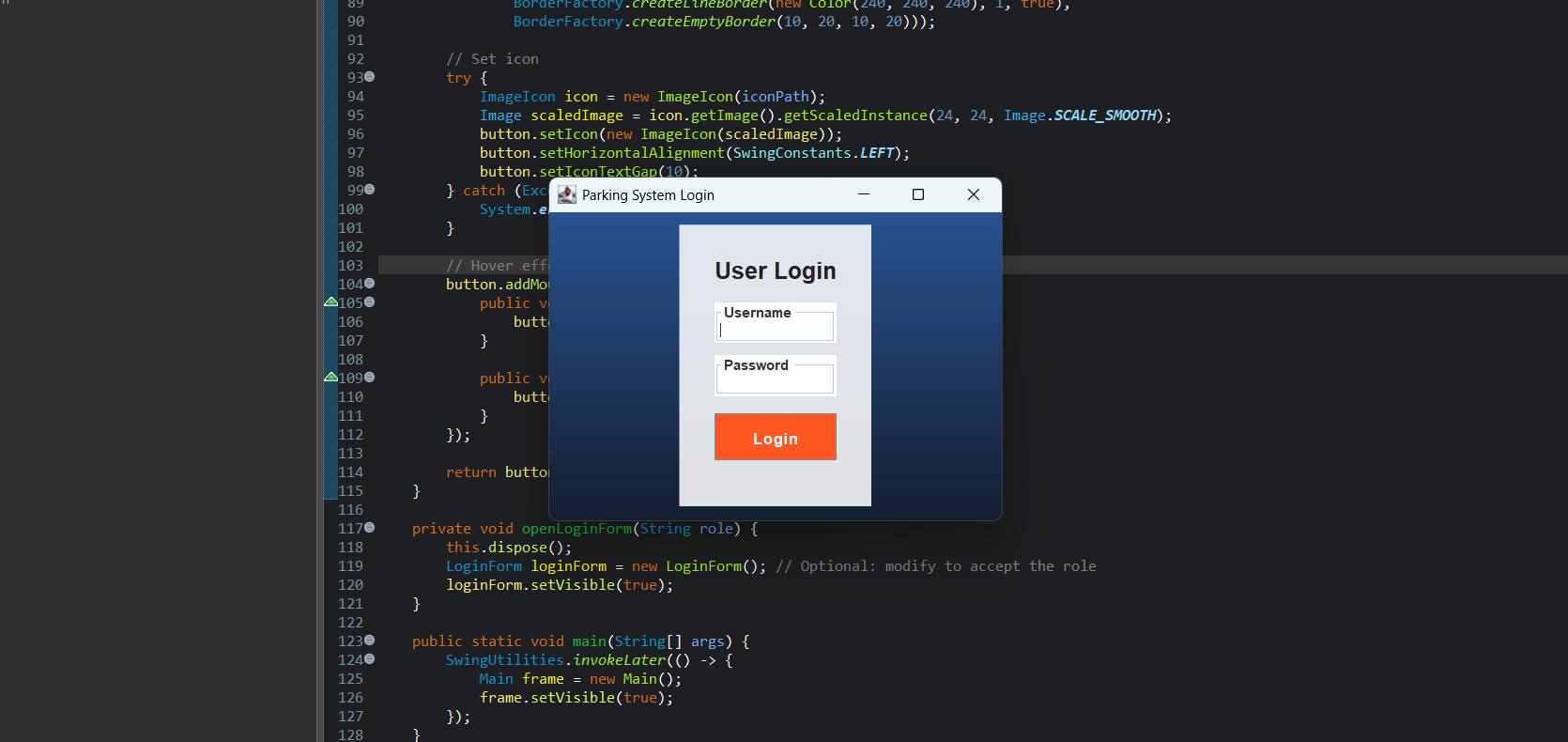Click the Username input field
Viewport: 1568px width, 742px height.
pos(776,329)
